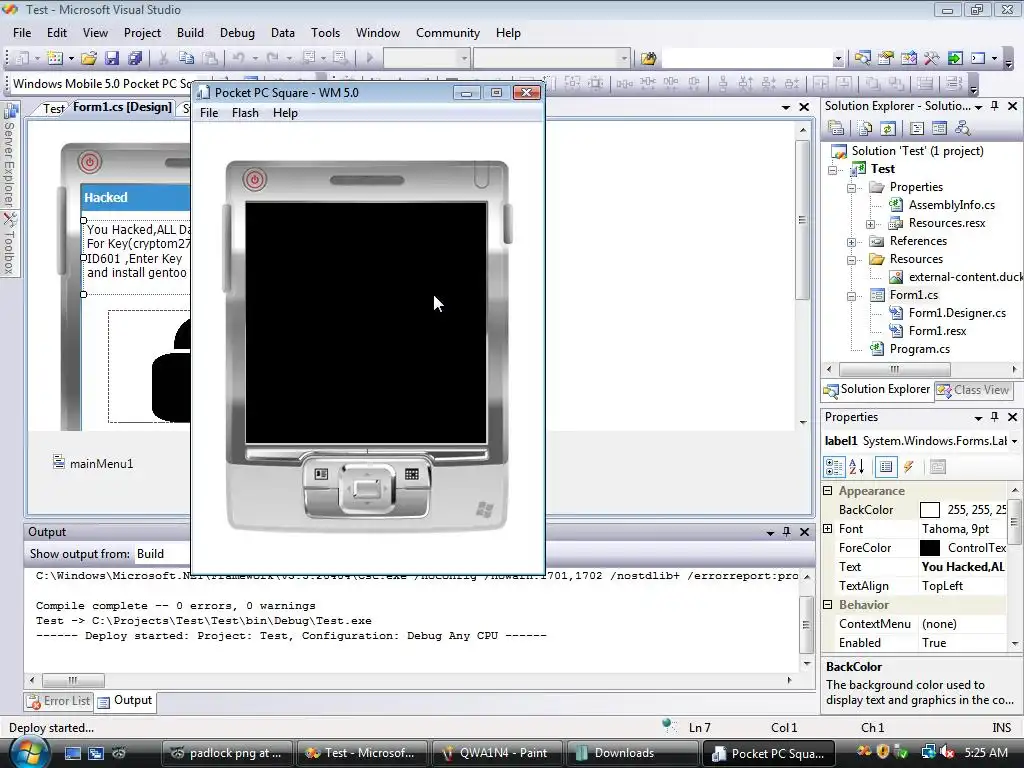The width and height of the screenshot is (1024, 768).
Task: Open Properties Window toolbar icon
Action: (886, 59)
